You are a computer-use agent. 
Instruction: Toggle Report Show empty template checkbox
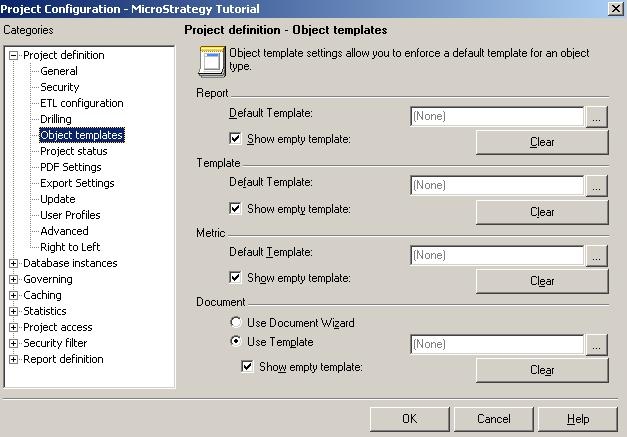coord(235,138)
